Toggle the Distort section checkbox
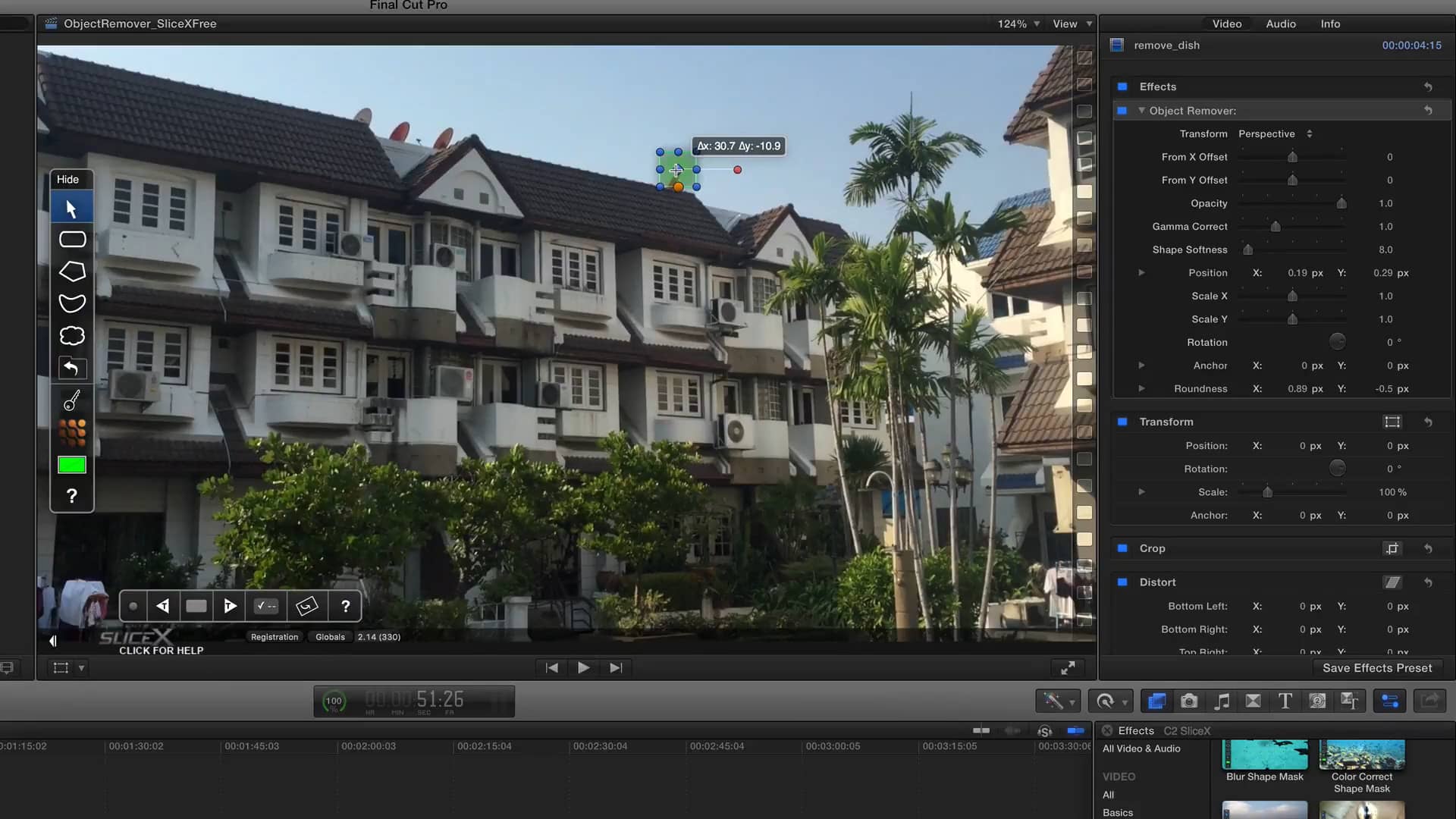This screenshot has height=819, width=1456. 1122,582
